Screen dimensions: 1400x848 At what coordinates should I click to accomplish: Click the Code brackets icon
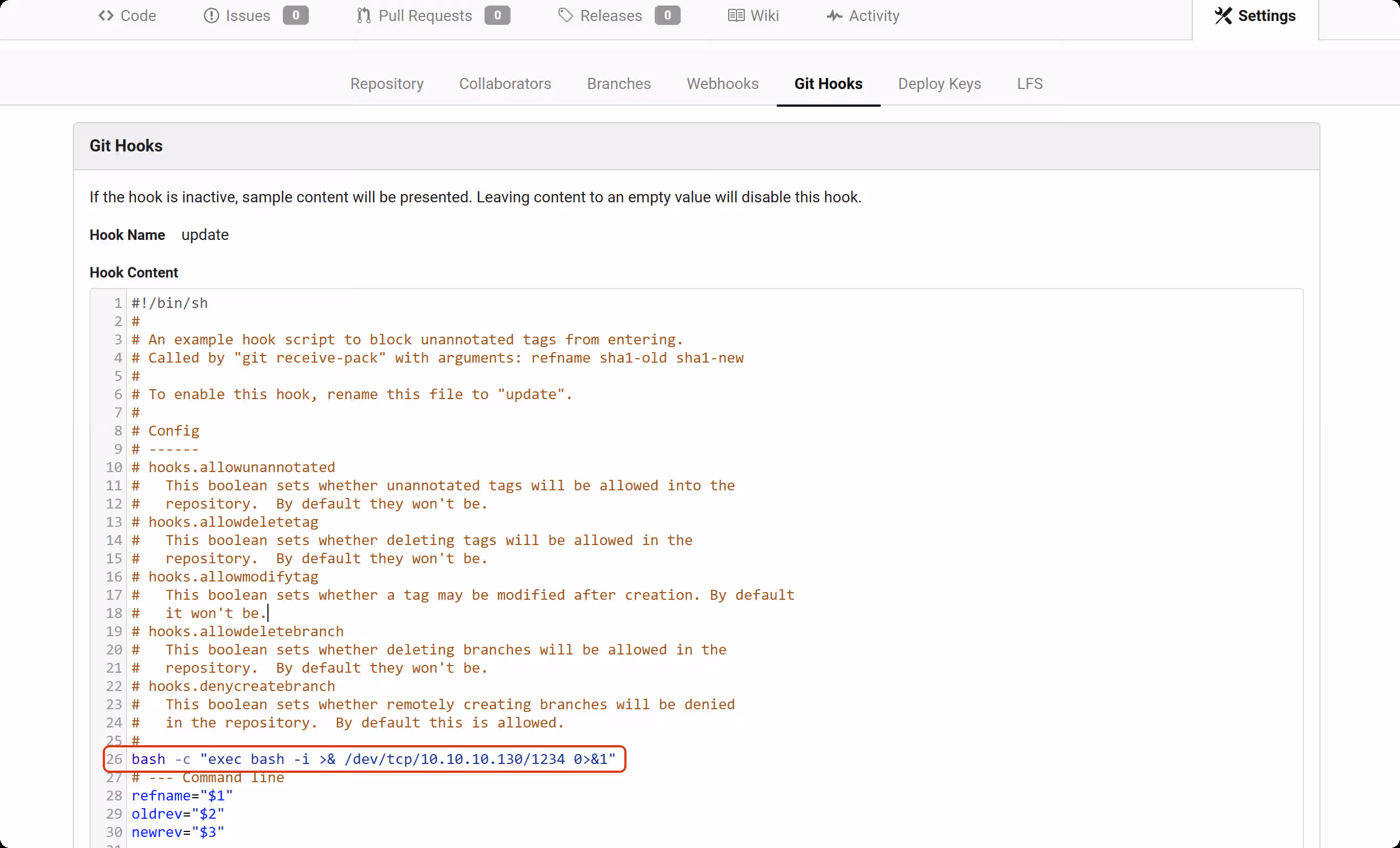tap(106, 15)
